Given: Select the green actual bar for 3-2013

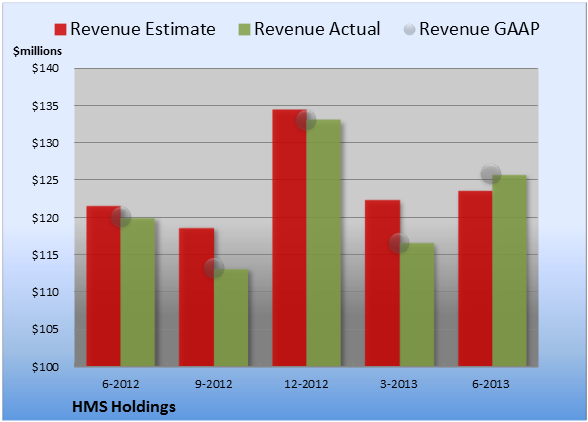Looking at the screenshot, I should [417, 305].
